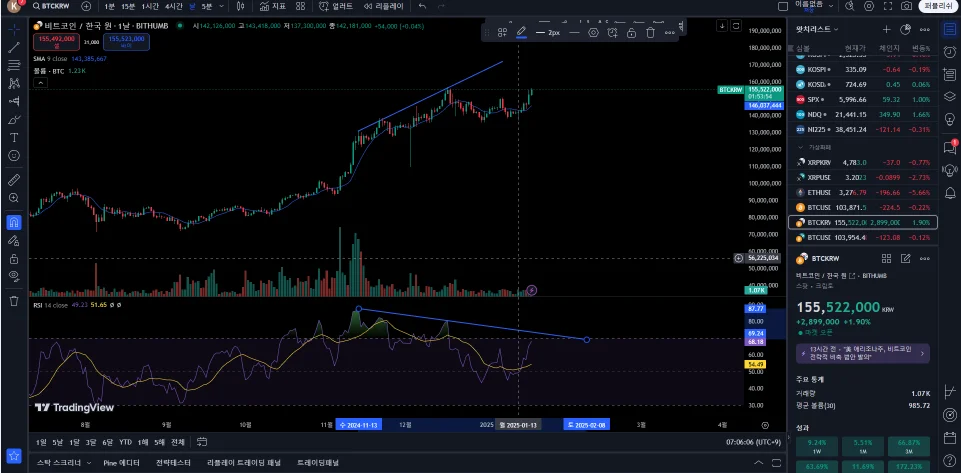The width and height of the screenshot is (961, 473).
Task: Open the 스탁 스크리너 dropdown
Action: (x=64, y=463)
